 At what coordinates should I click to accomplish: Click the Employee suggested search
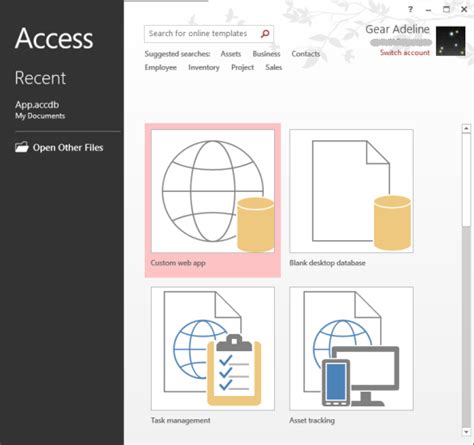point(161,68)
